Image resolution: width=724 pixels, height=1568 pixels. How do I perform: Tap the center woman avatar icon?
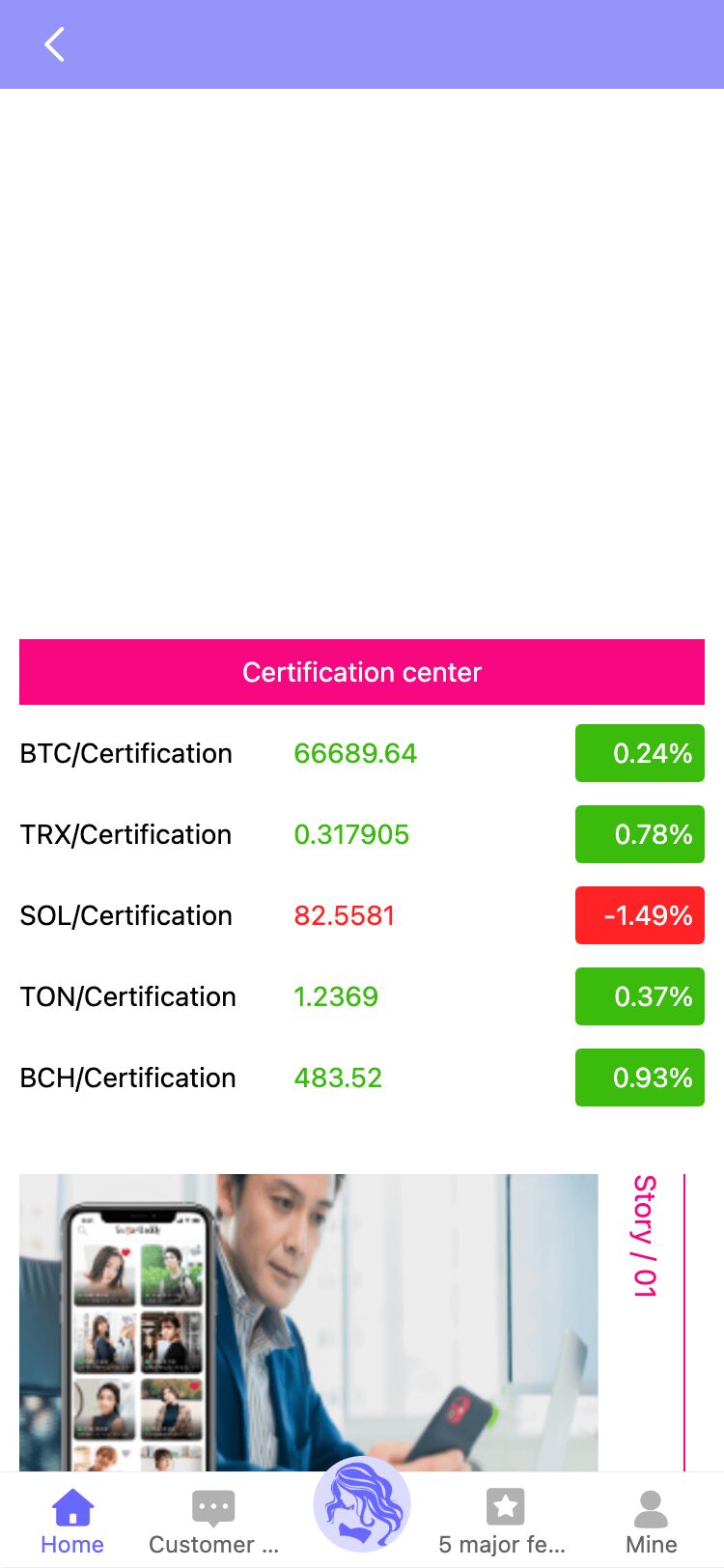(362, 1504)
